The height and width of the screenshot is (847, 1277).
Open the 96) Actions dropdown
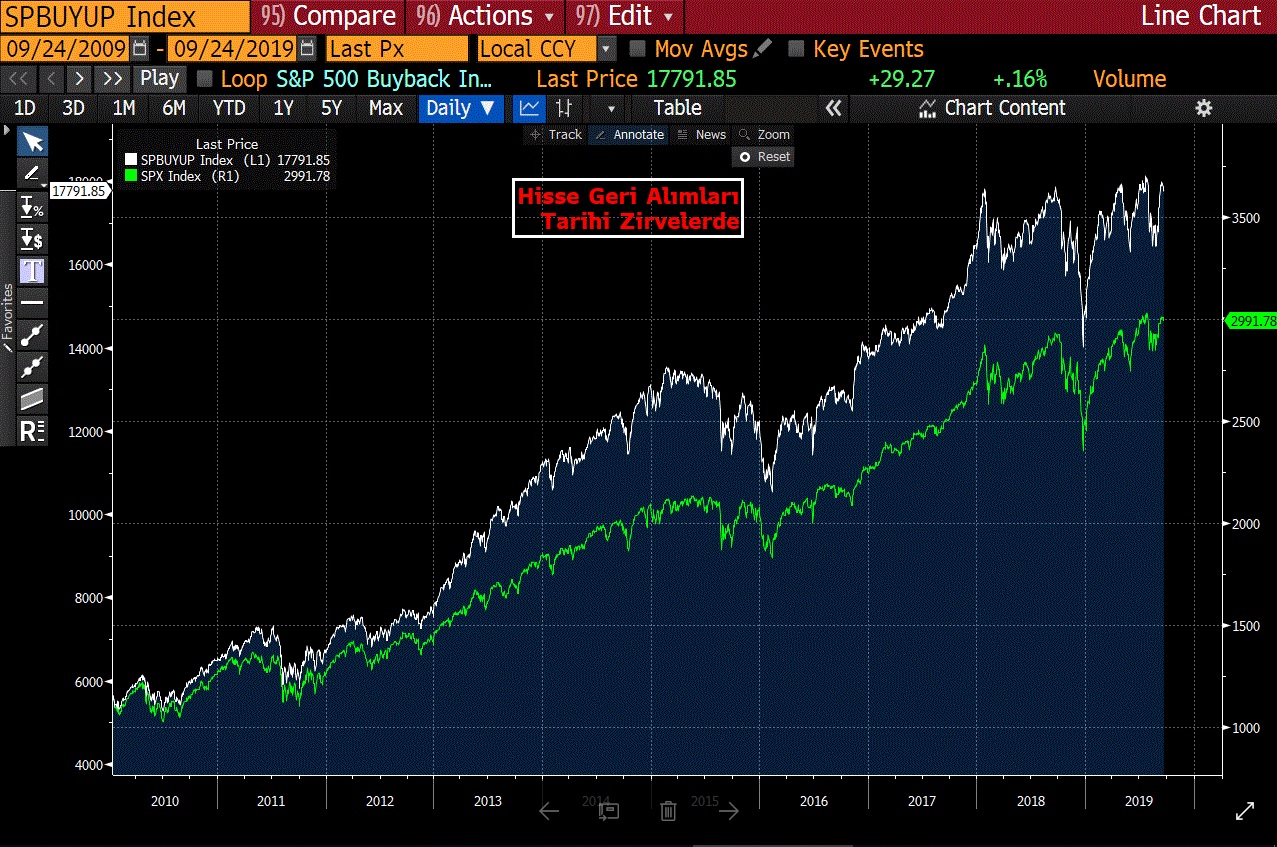485,16
